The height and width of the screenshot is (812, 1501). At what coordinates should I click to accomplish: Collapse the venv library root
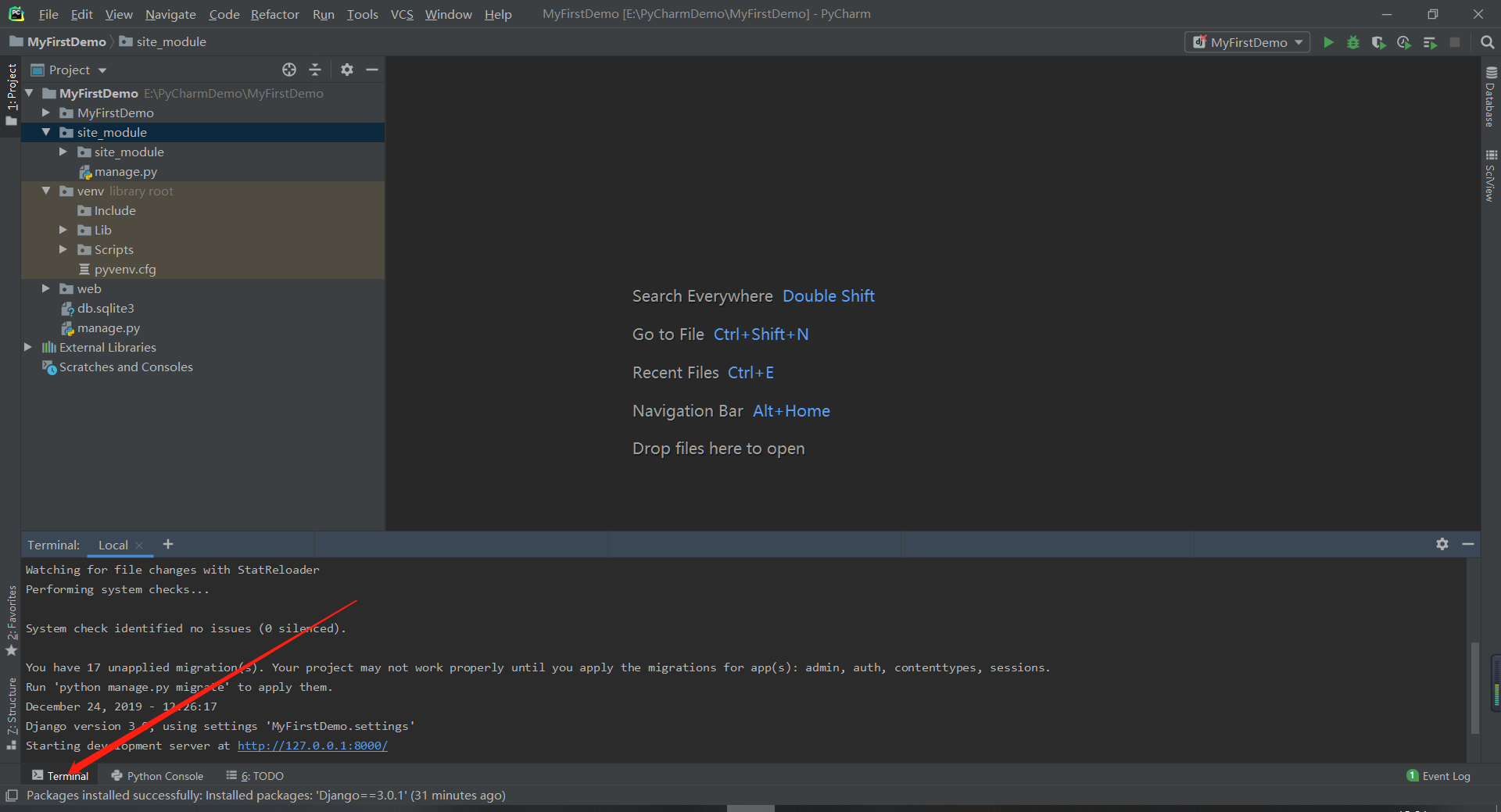[x=46, y=191]
